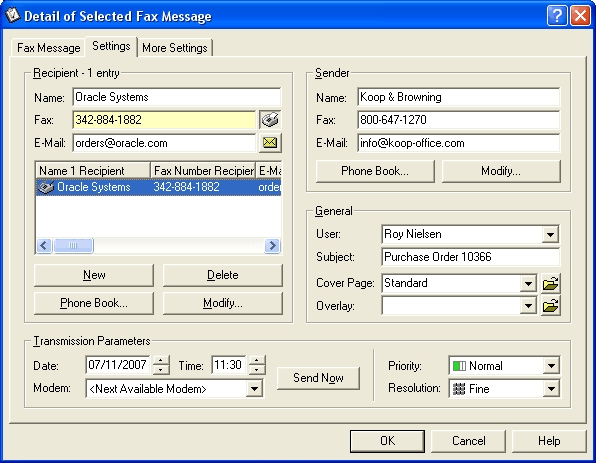Click the recipient E-Mail field orders@oracle.com
The width and height of the screenshot is (596, 463).
[x=164, y=143]
